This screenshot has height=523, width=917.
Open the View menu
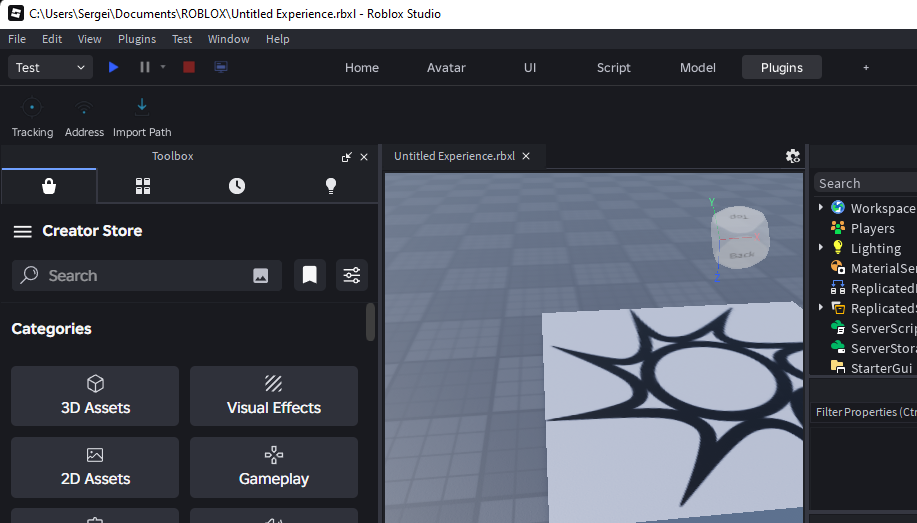coord(89,39)
